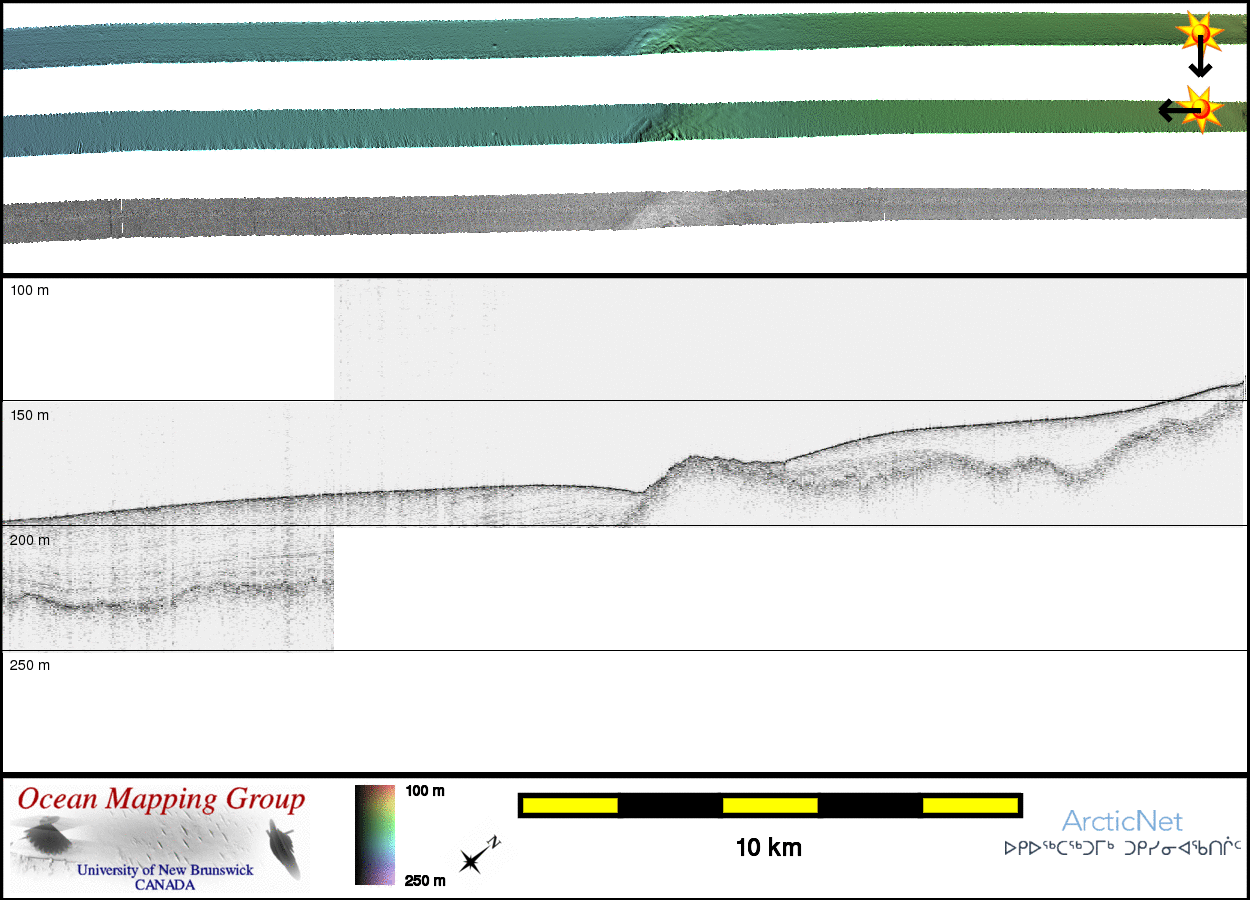Click the 10 km scale bar label
The image size is (1250, 900).
tap(768, 848)
